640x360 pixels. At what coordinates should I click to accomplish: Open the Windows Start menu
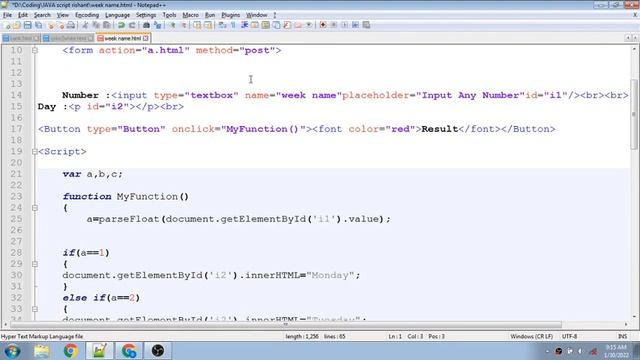point(12,351)
